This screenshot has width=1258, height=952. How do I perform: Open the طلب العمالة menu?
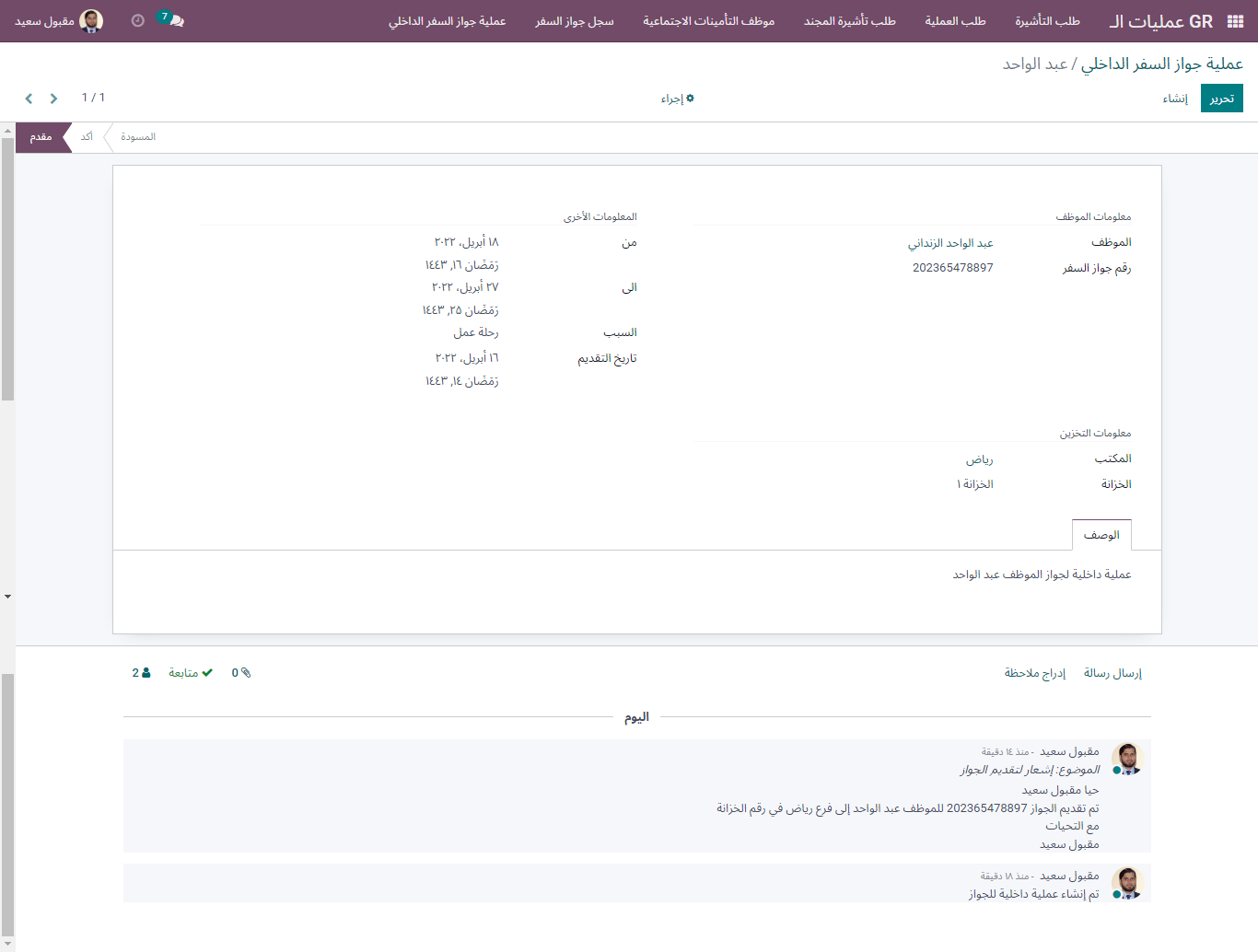click(x=955, y=21)
